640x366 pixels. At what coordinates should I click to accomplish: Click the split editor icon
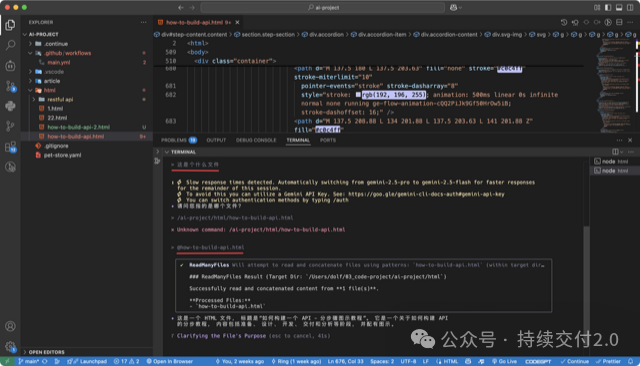(x=619, y=22)
